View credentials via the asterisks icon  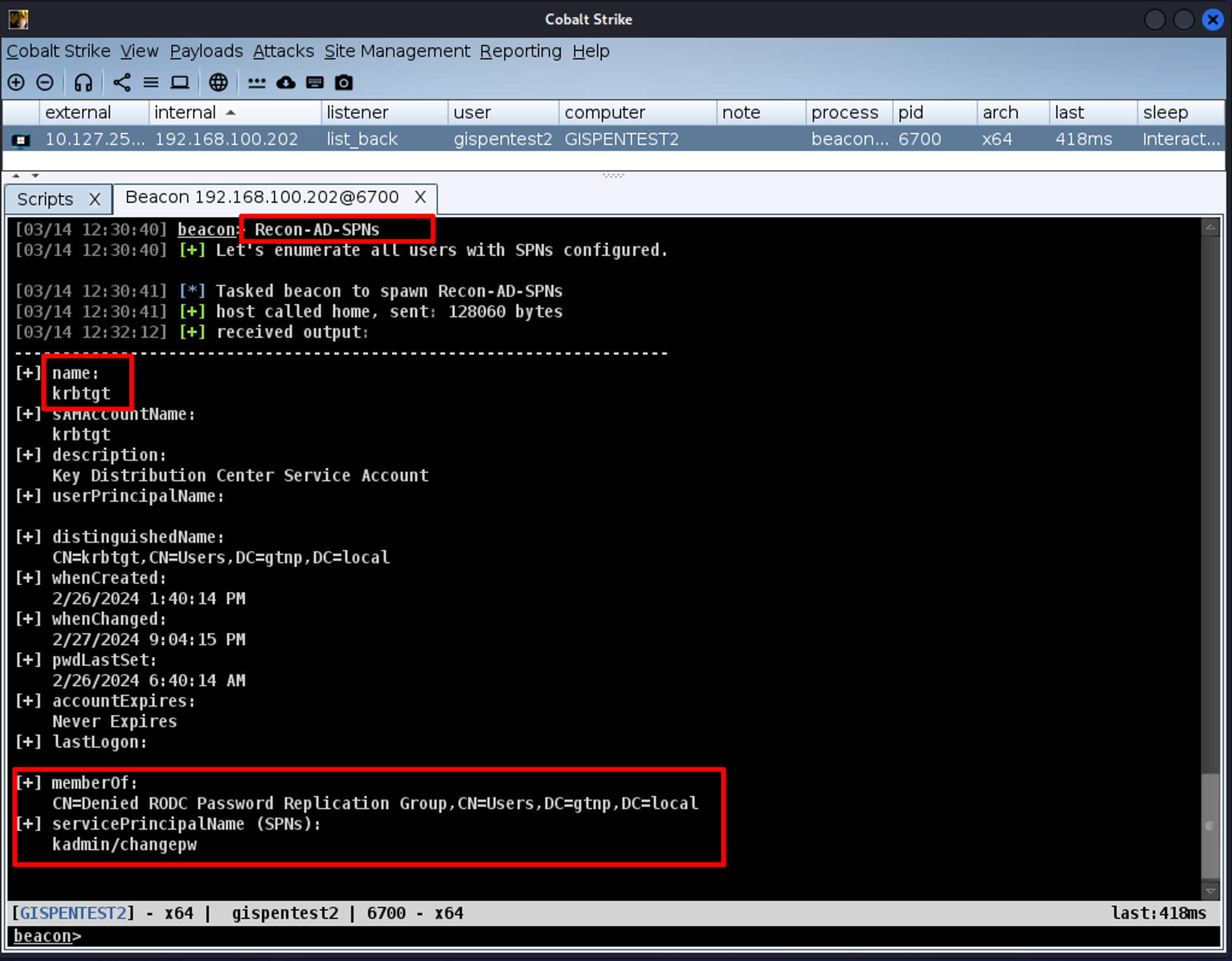(256, 83)
